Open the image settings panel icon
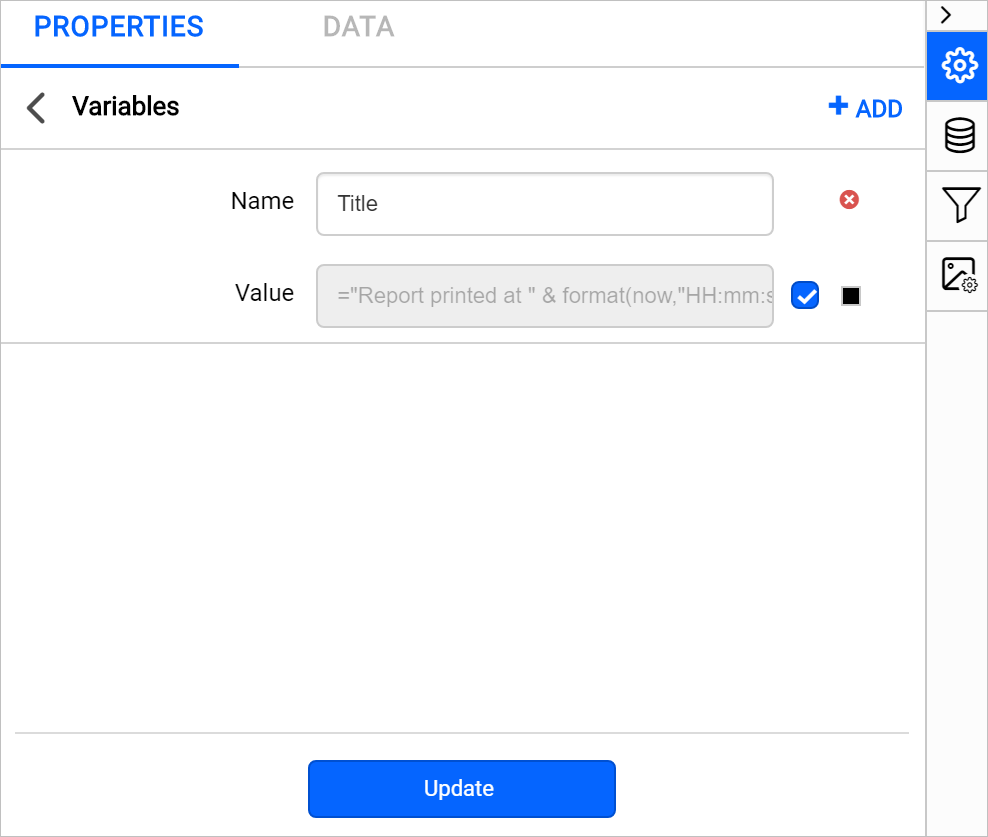Screen dimensions: 988x837 pyautogui.click(x=957, y=274)
